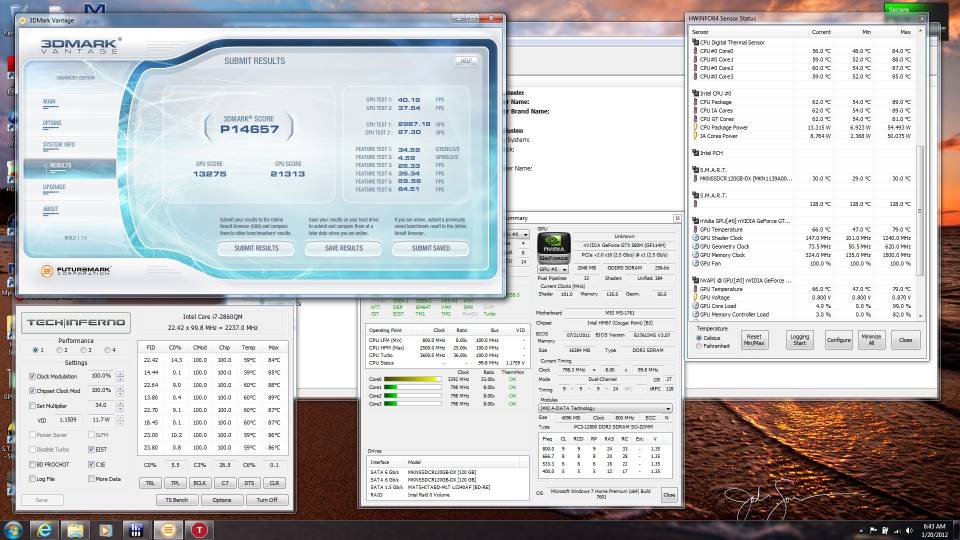
Task: Click the Futuremark logo in 3DMark window
Action: tap(74, 271)
